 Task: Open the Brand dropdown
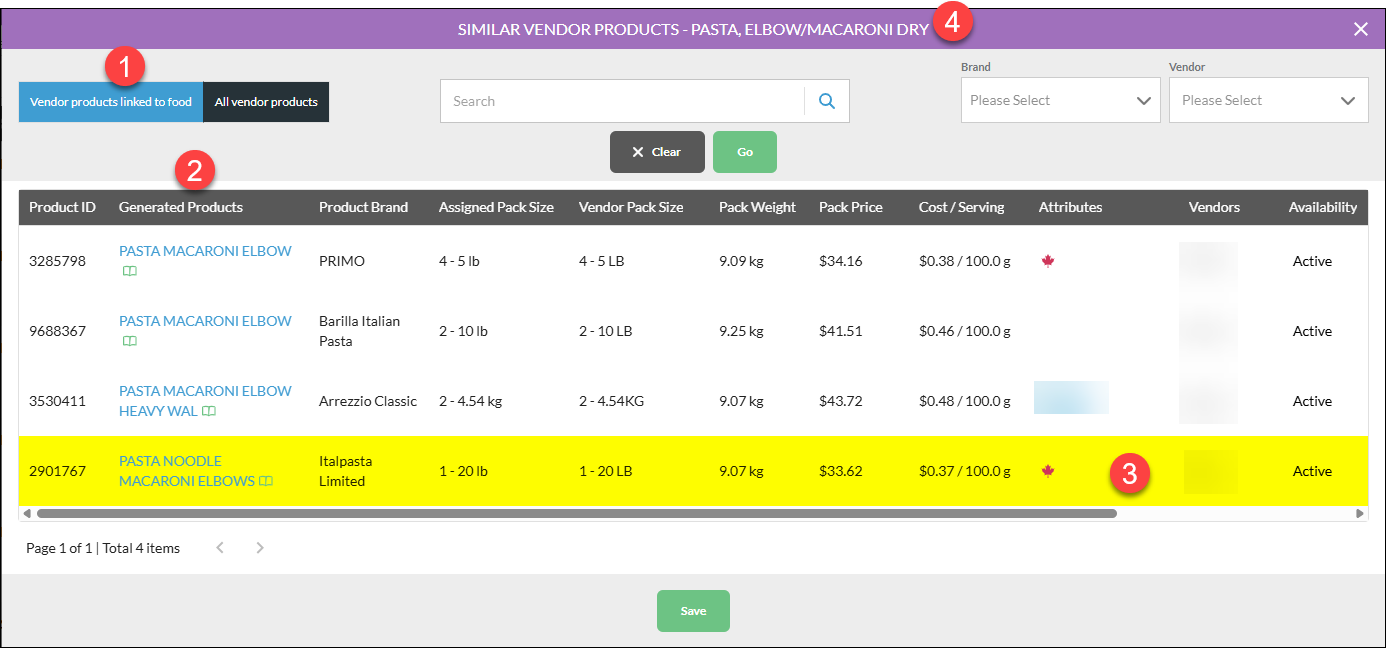(x=1061, y=101)
